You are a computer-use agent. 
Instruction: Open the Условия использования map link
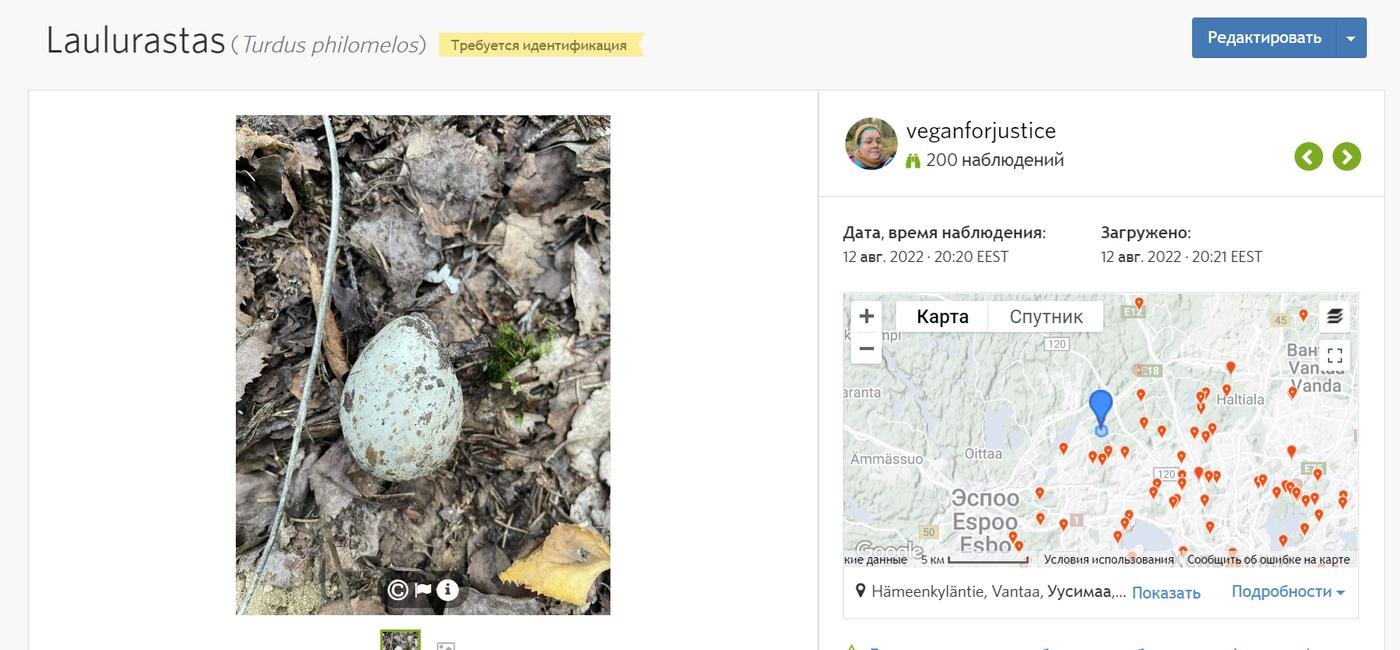coord(1108,560)
